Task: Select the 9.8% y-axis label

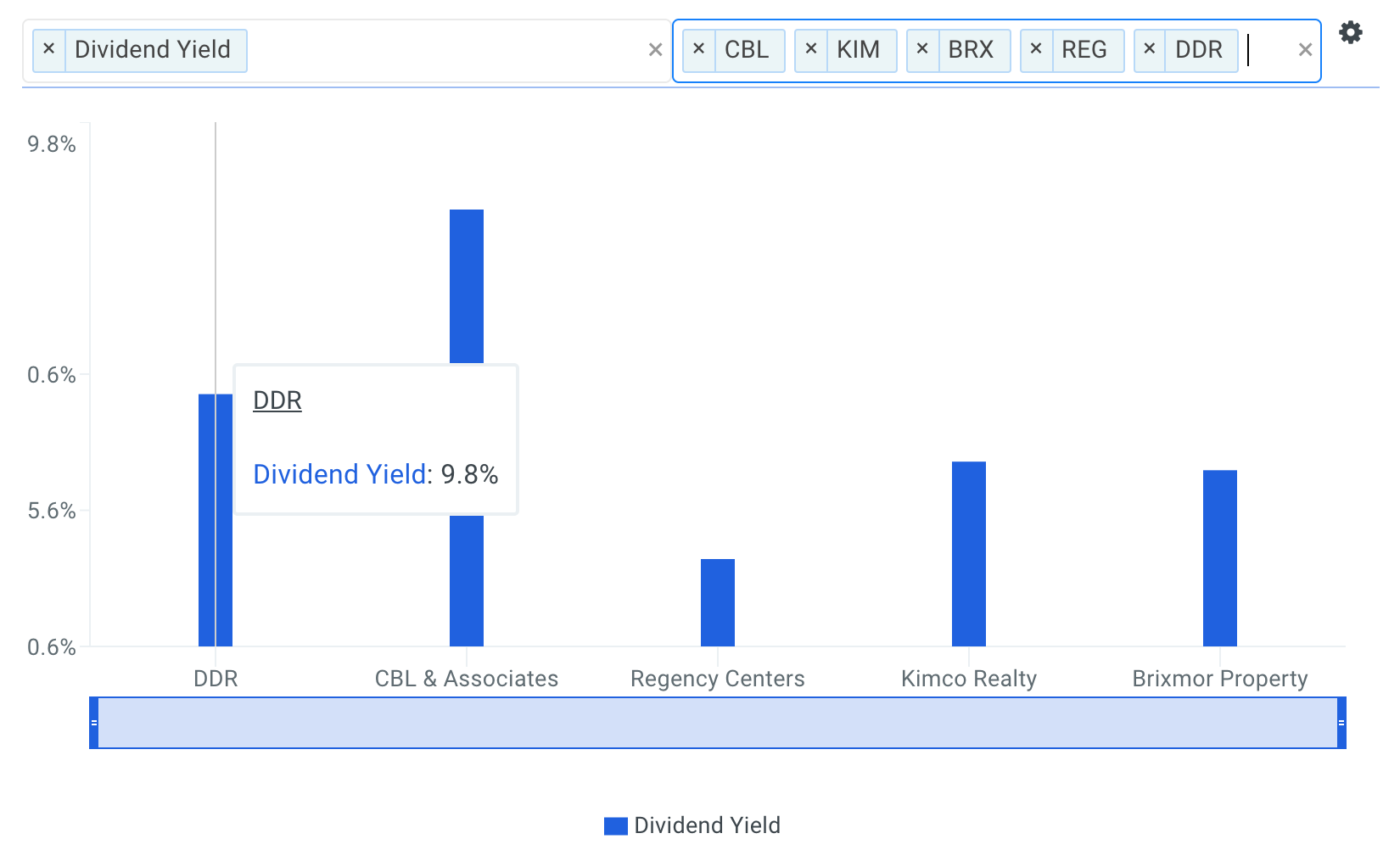Action: pos(52,144)
